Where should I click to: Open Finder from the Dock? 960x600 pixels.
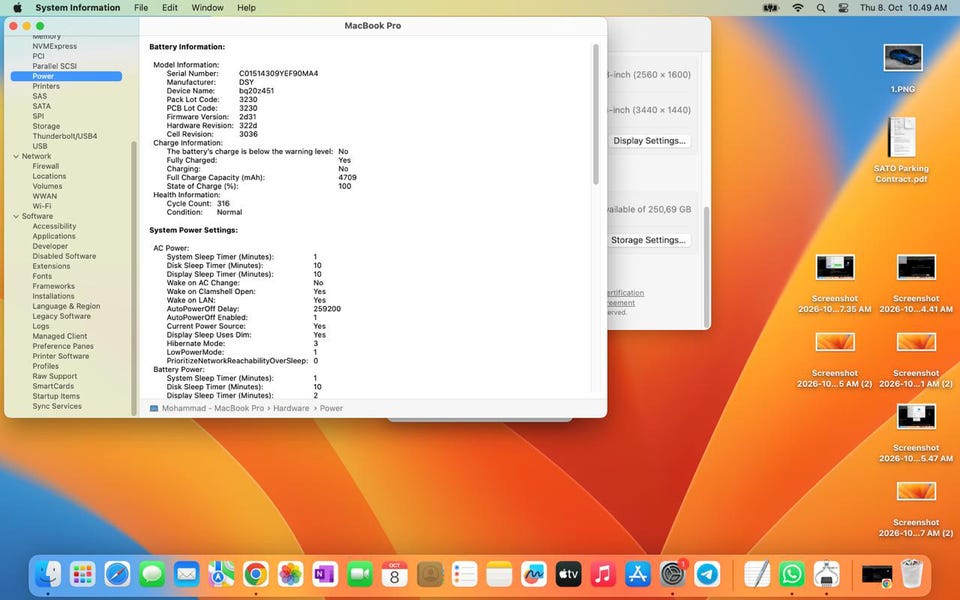point(48,574)
